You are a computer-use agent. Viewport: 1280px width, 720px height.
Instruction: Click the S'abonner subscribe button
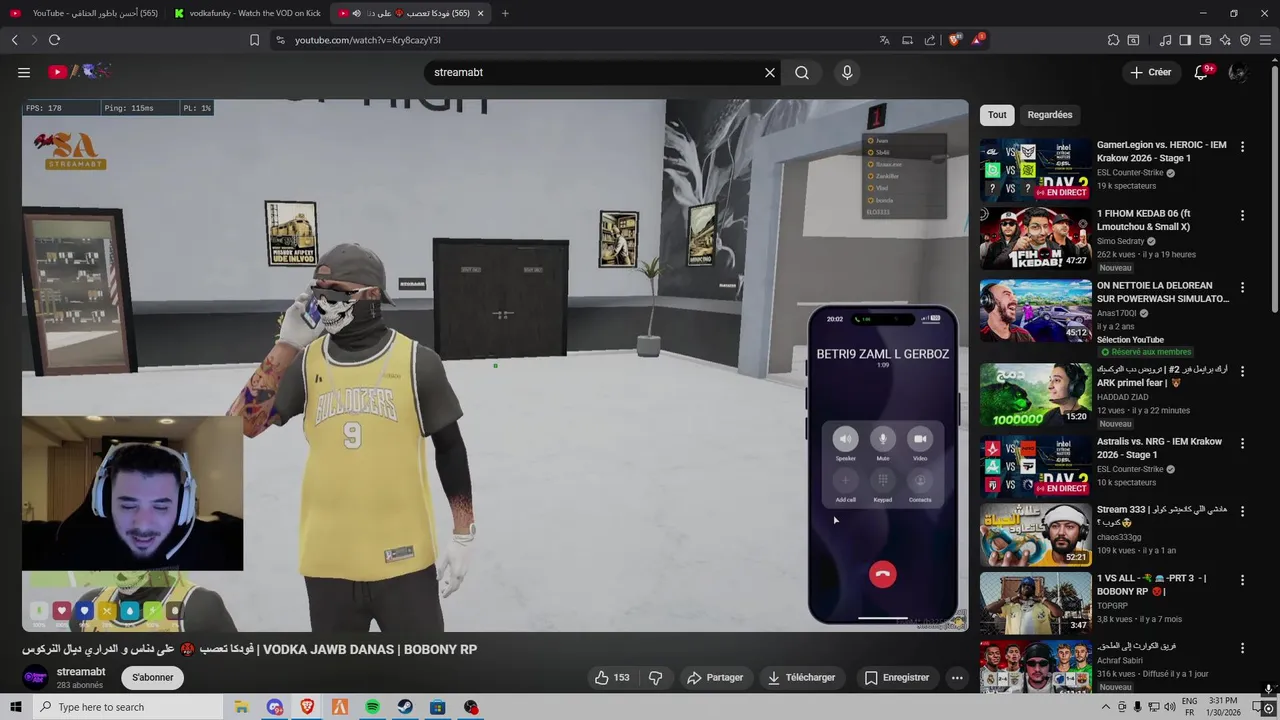[x=153, y=677]
